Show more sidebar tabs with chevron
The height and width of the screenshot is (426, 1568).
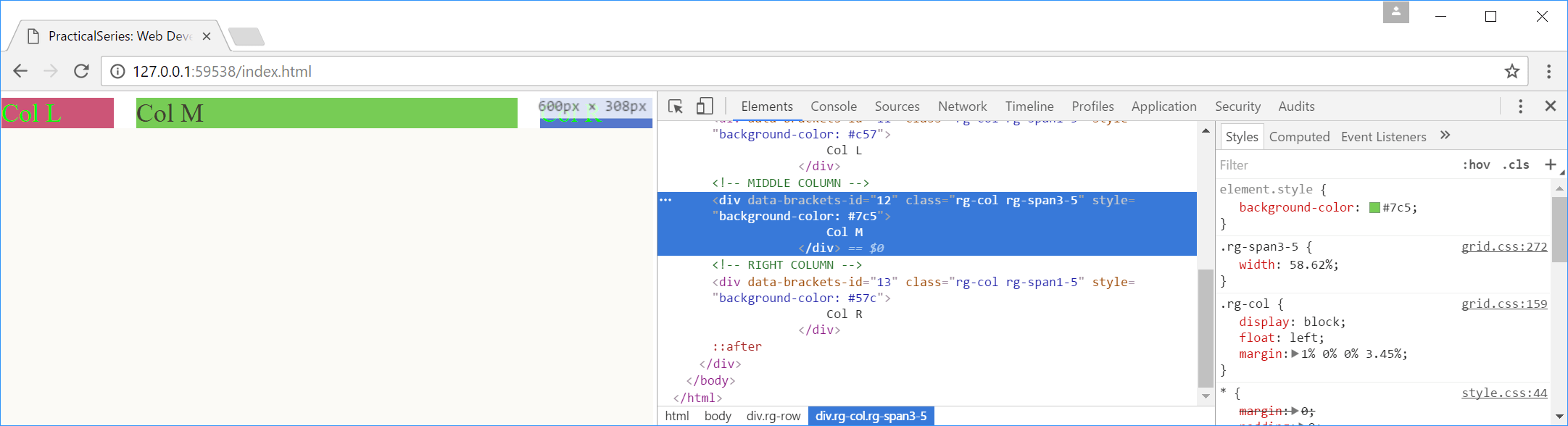tap(1445, 135)
